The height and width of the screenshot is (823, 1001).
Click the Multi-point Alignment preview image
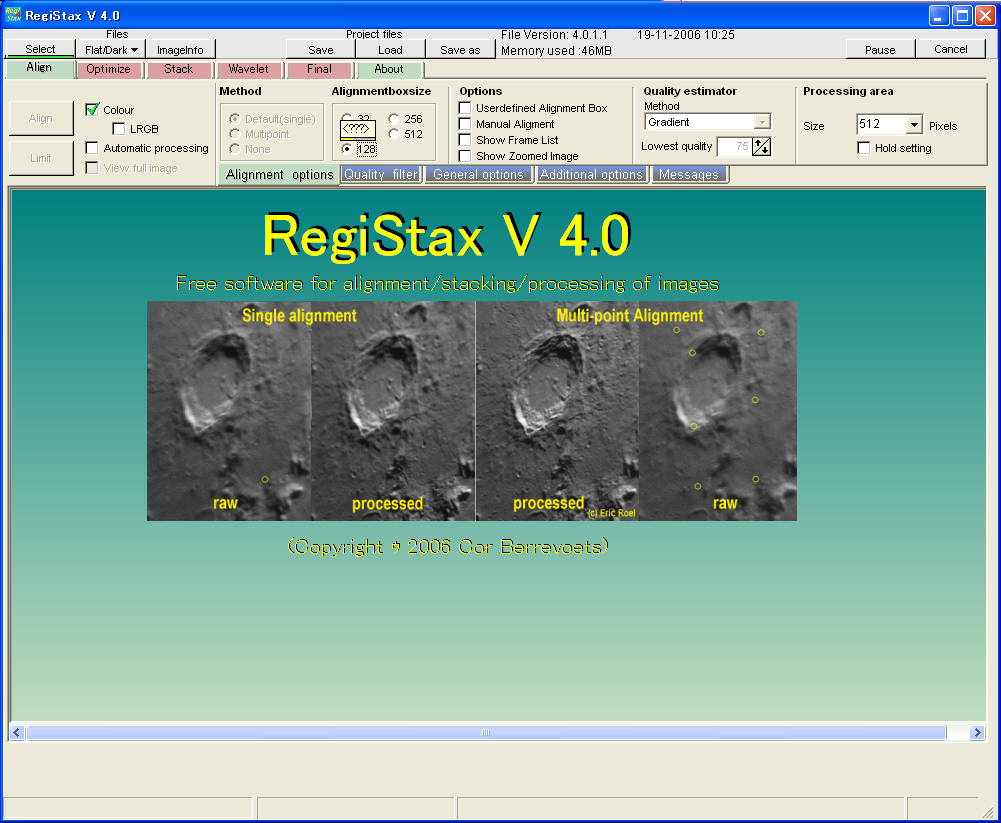[x=636, y=411]
